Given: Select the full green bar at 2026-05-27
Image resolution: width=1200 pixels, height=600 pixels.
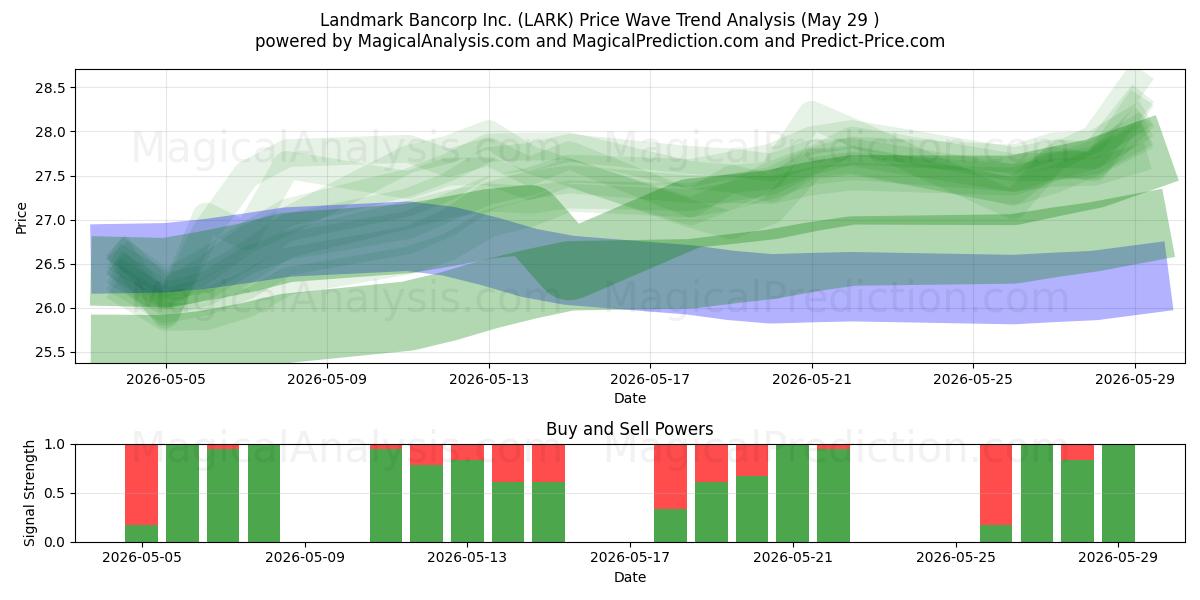Looking at the screenshot, I should [x=1037, y=493].
